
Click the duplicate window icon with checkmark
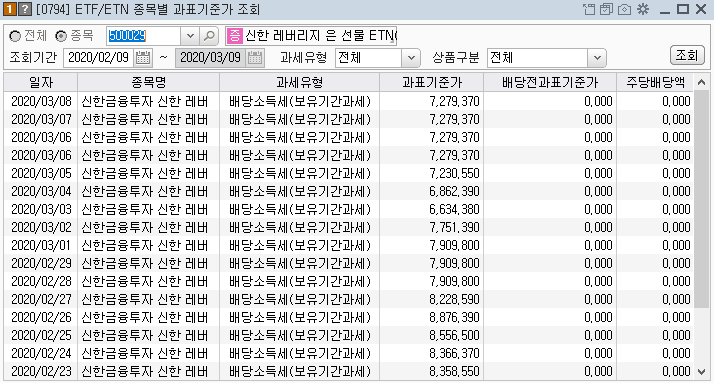pos(607,9)
